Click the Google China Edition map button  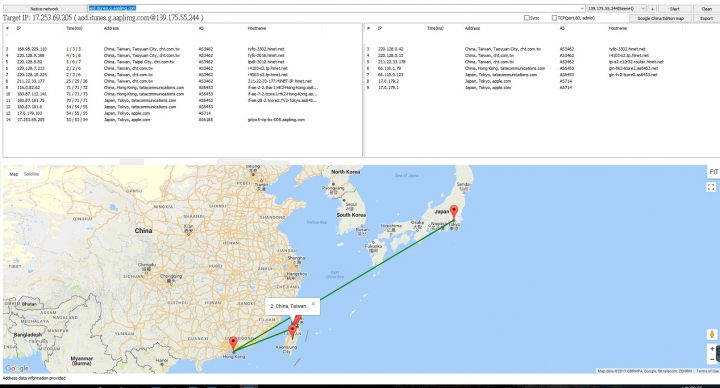[660, 18]
